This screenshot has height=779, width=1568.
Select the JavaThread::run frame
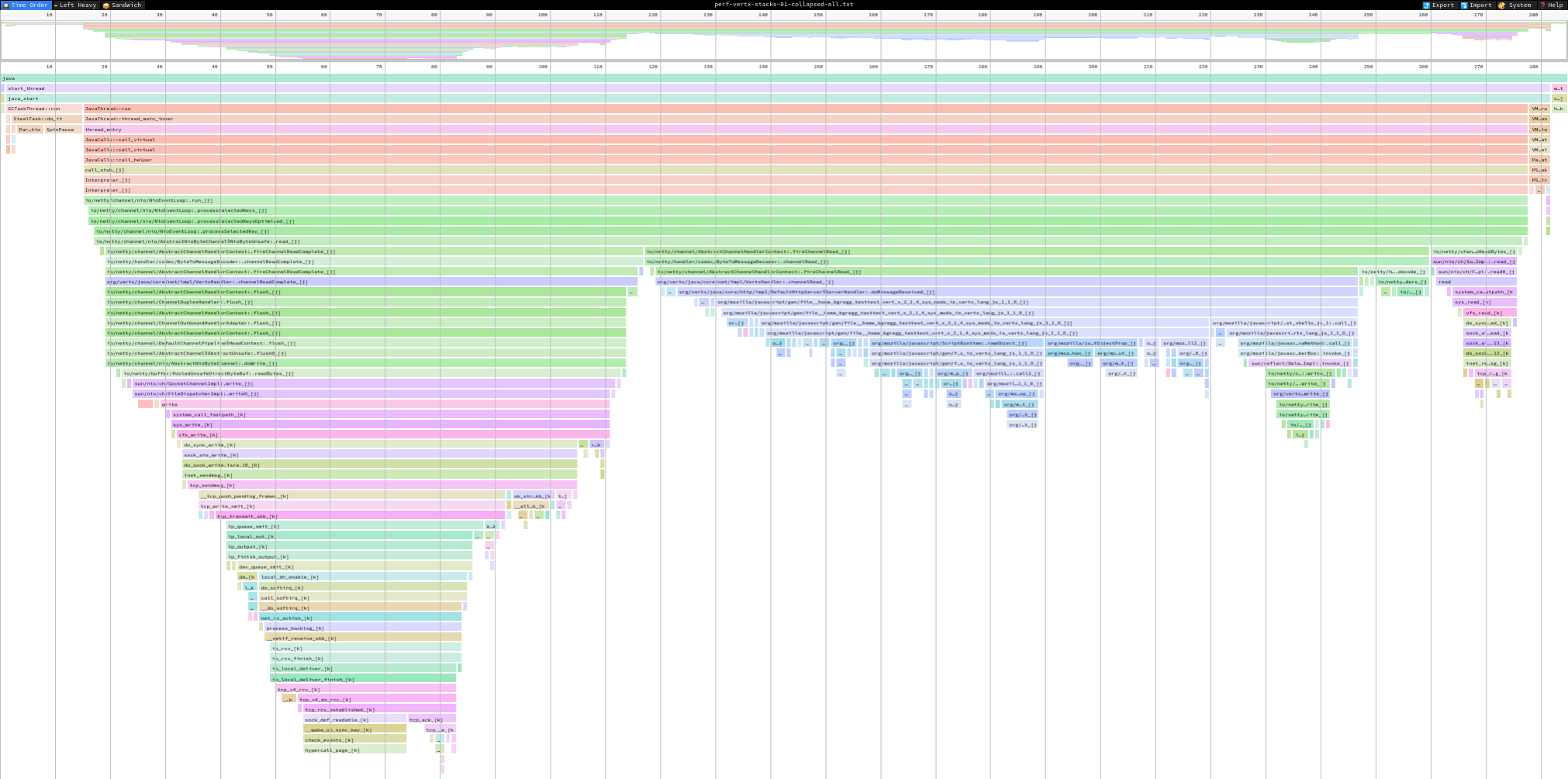pyautogui.click(x=806, y=109)
